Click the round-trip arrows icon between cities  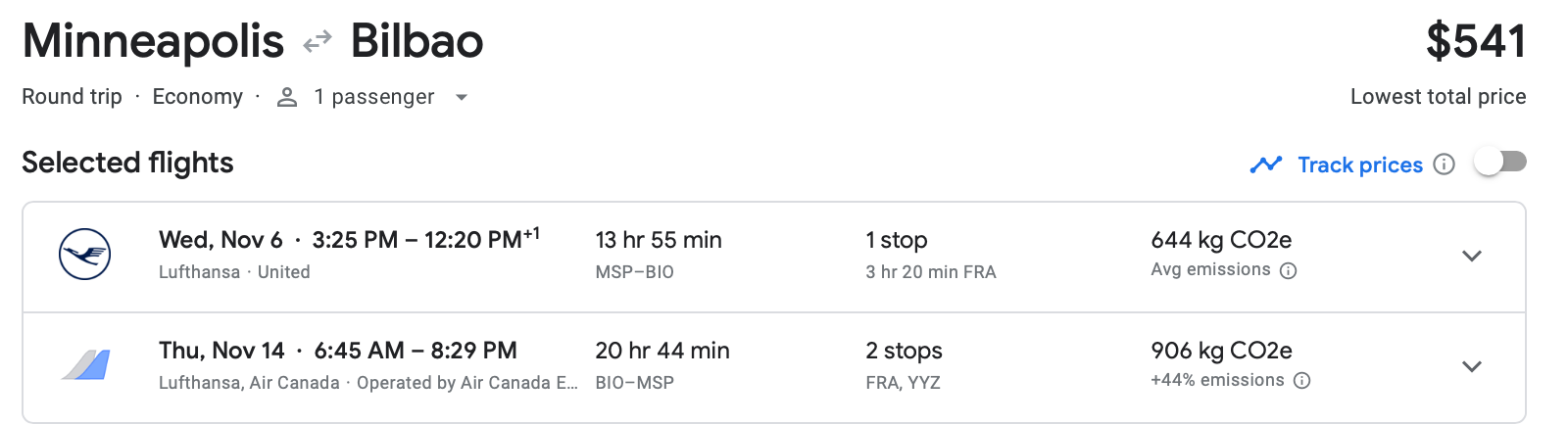coord(318,42)
